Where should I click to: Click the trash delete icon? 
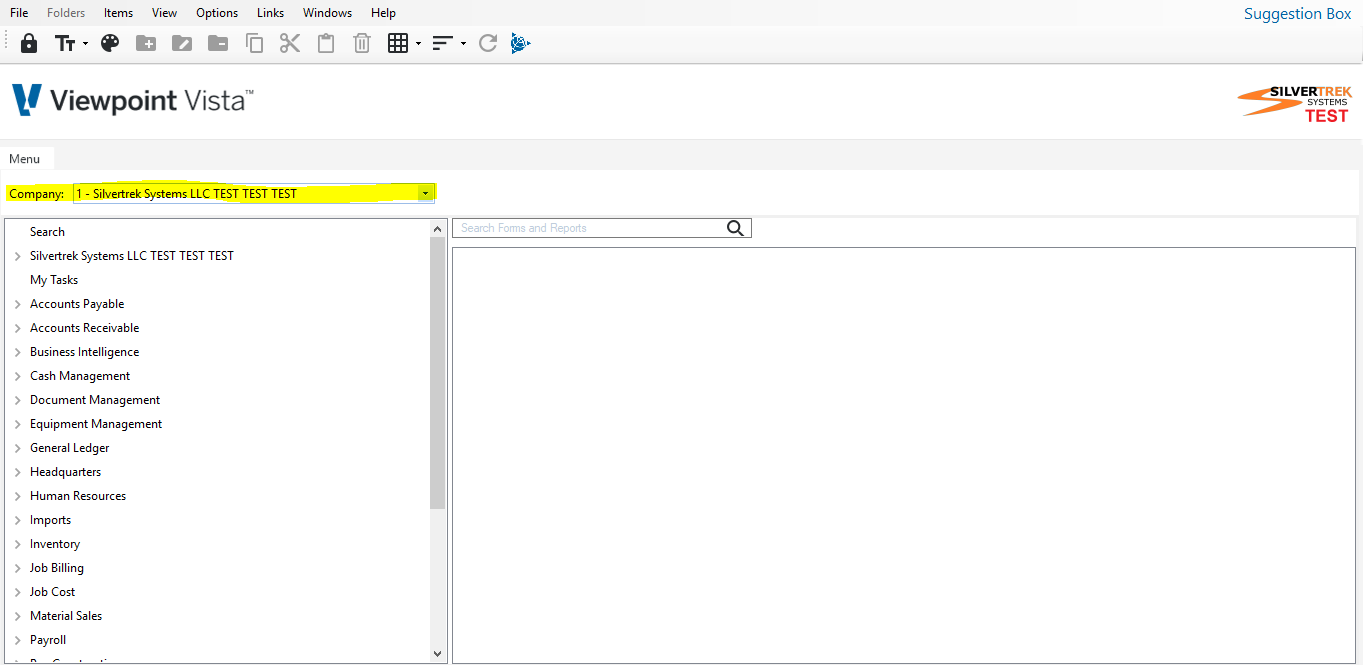[362, 43]
